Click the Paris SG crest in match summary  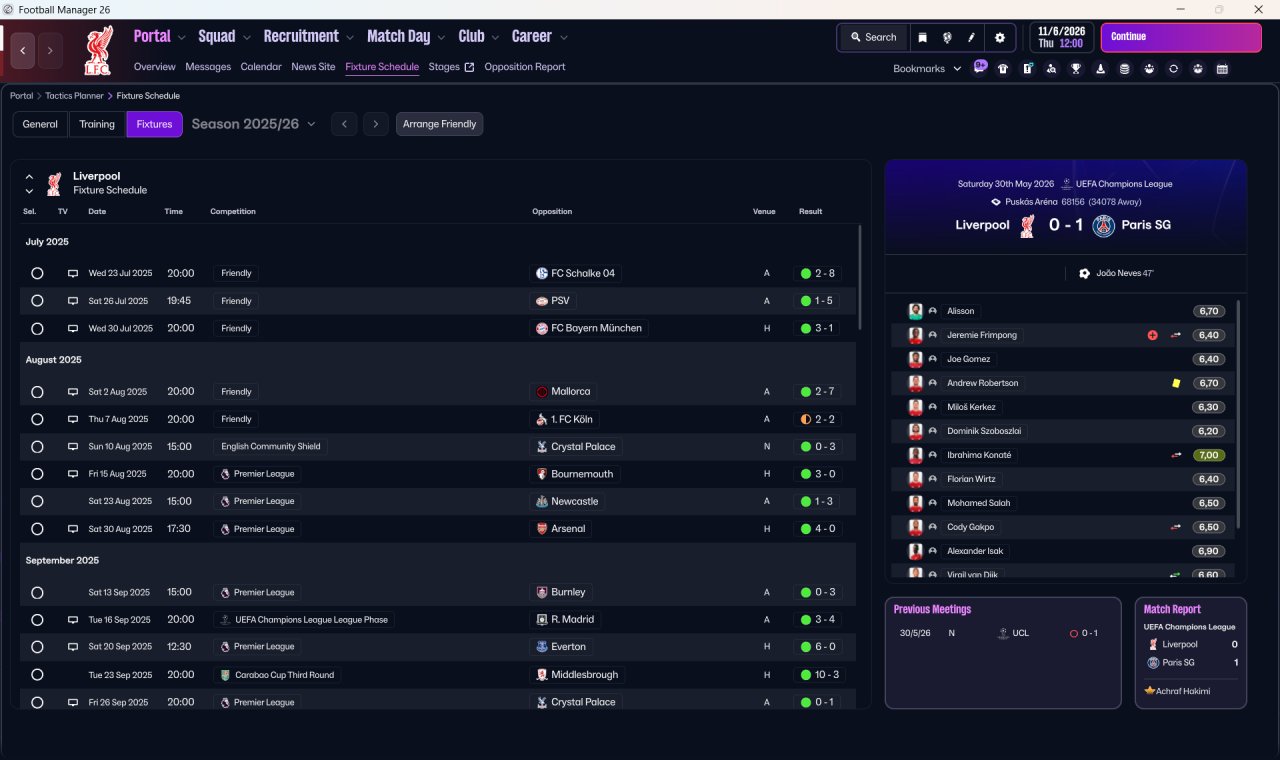pos(1104,225)
